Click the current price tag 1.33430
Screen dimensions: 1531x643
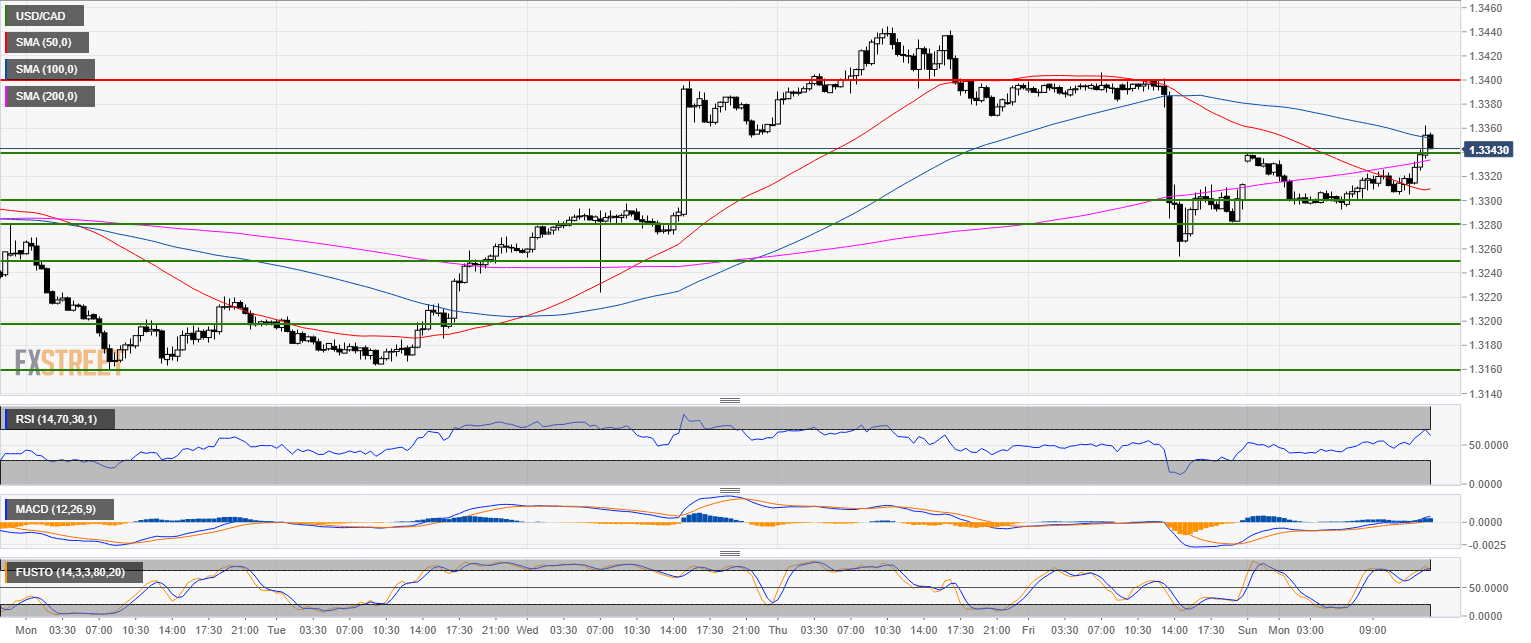pyautogui.click(x=1489, y=150)
